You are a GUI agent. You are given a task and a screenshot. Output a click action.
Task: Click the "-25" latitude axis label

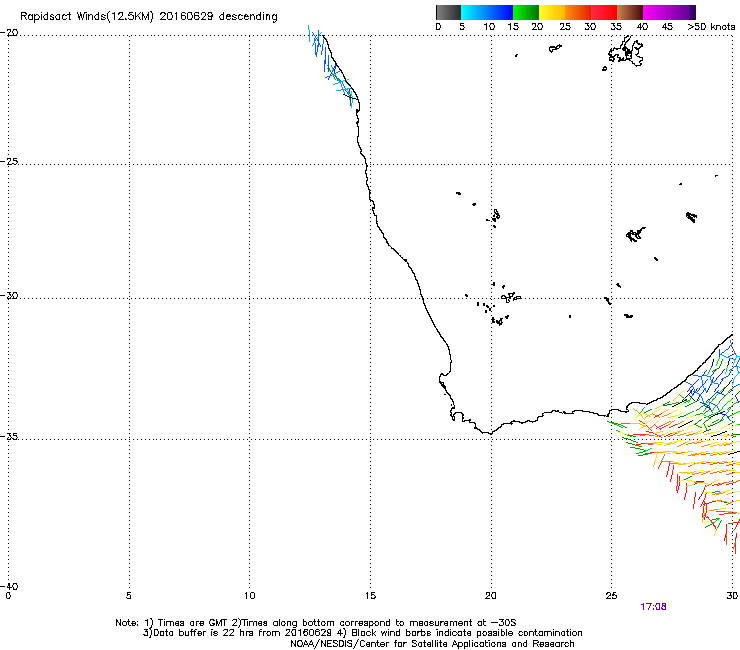(9, 161)
